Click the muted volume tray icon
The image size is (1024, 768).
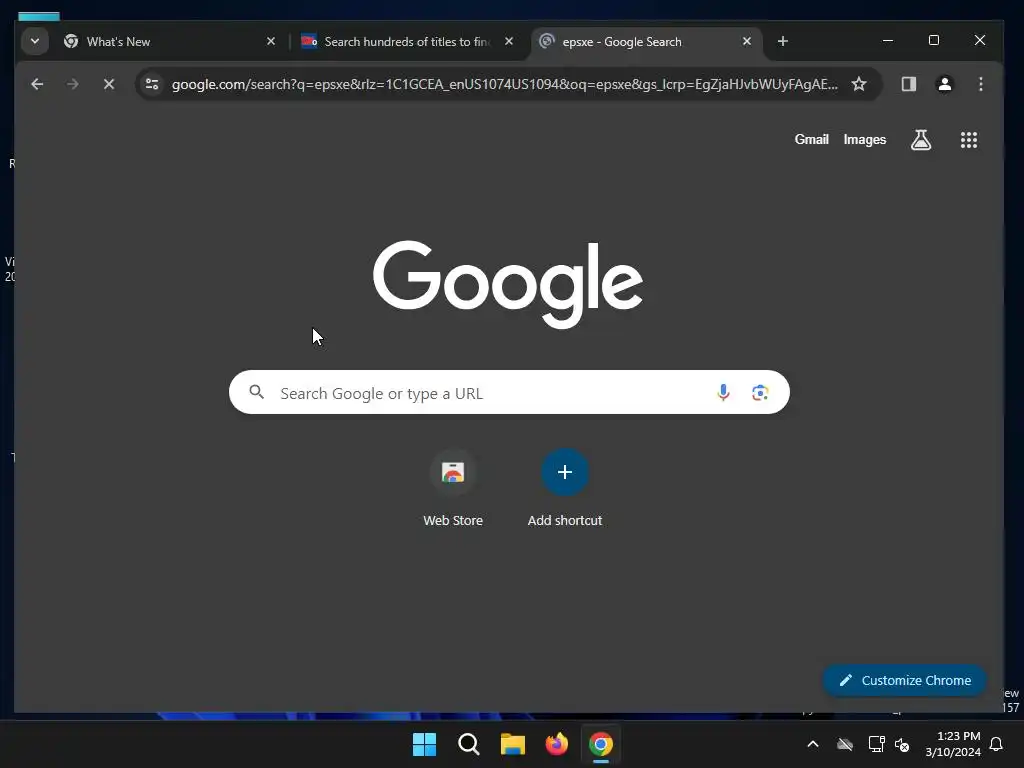pyautogui.click(x=902, y=744)
